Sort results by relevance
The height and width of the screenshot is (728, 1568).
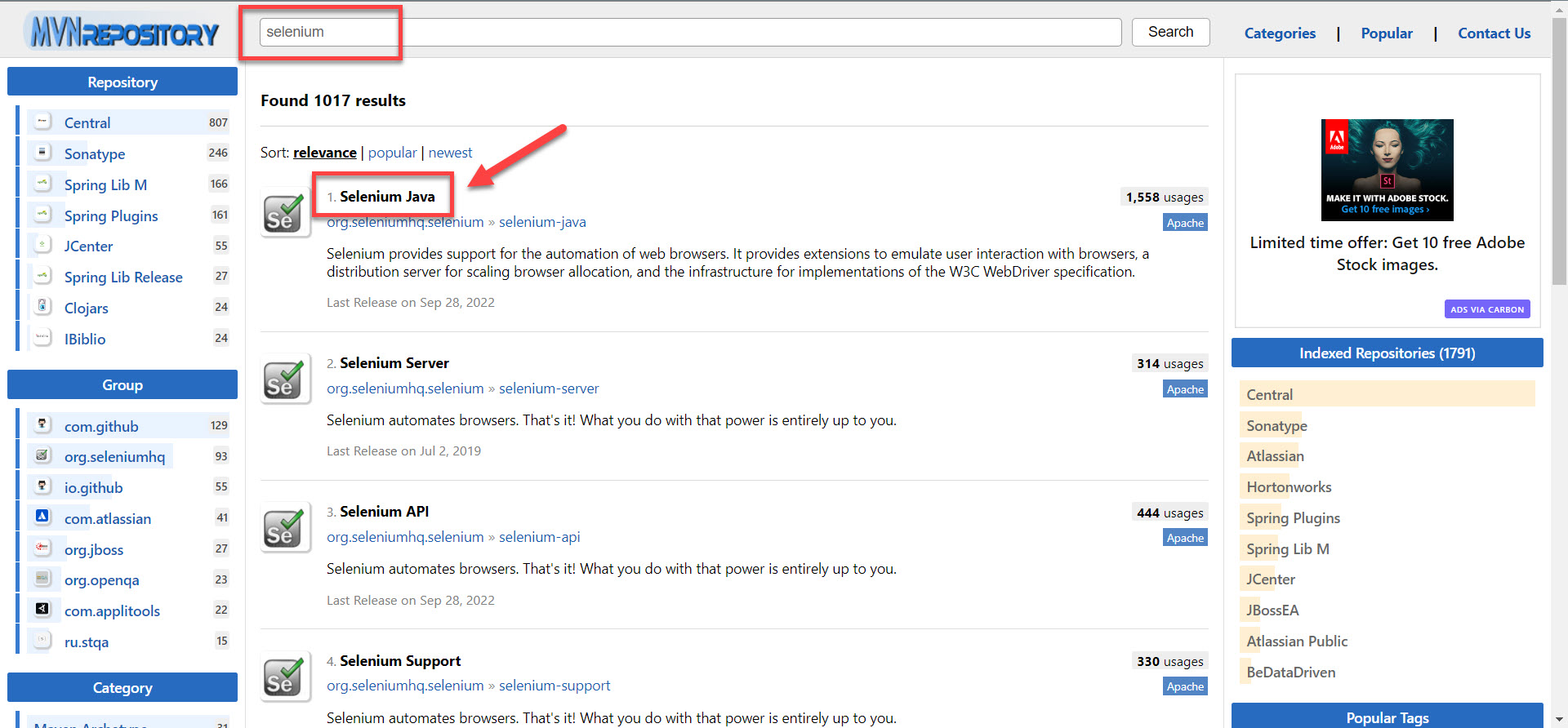pyautogui.click(x=325, y=153)
